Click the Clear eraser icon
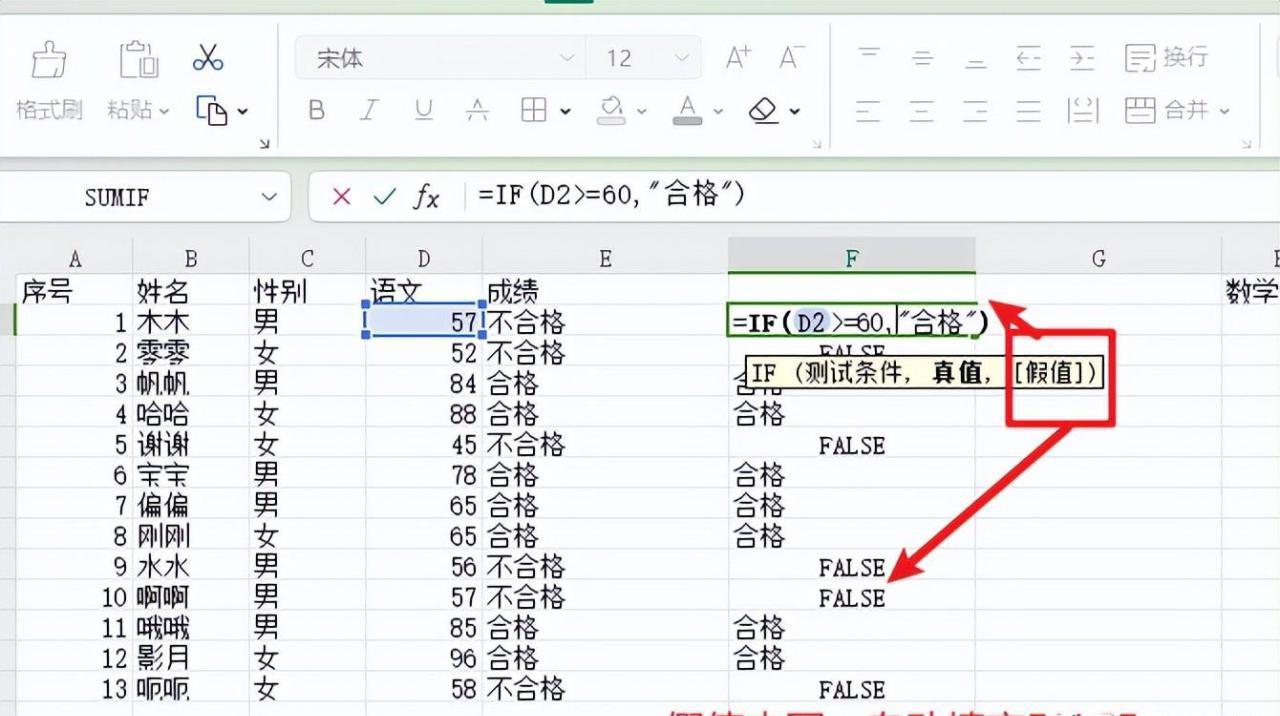The image size is (1280, 716). 764,110
